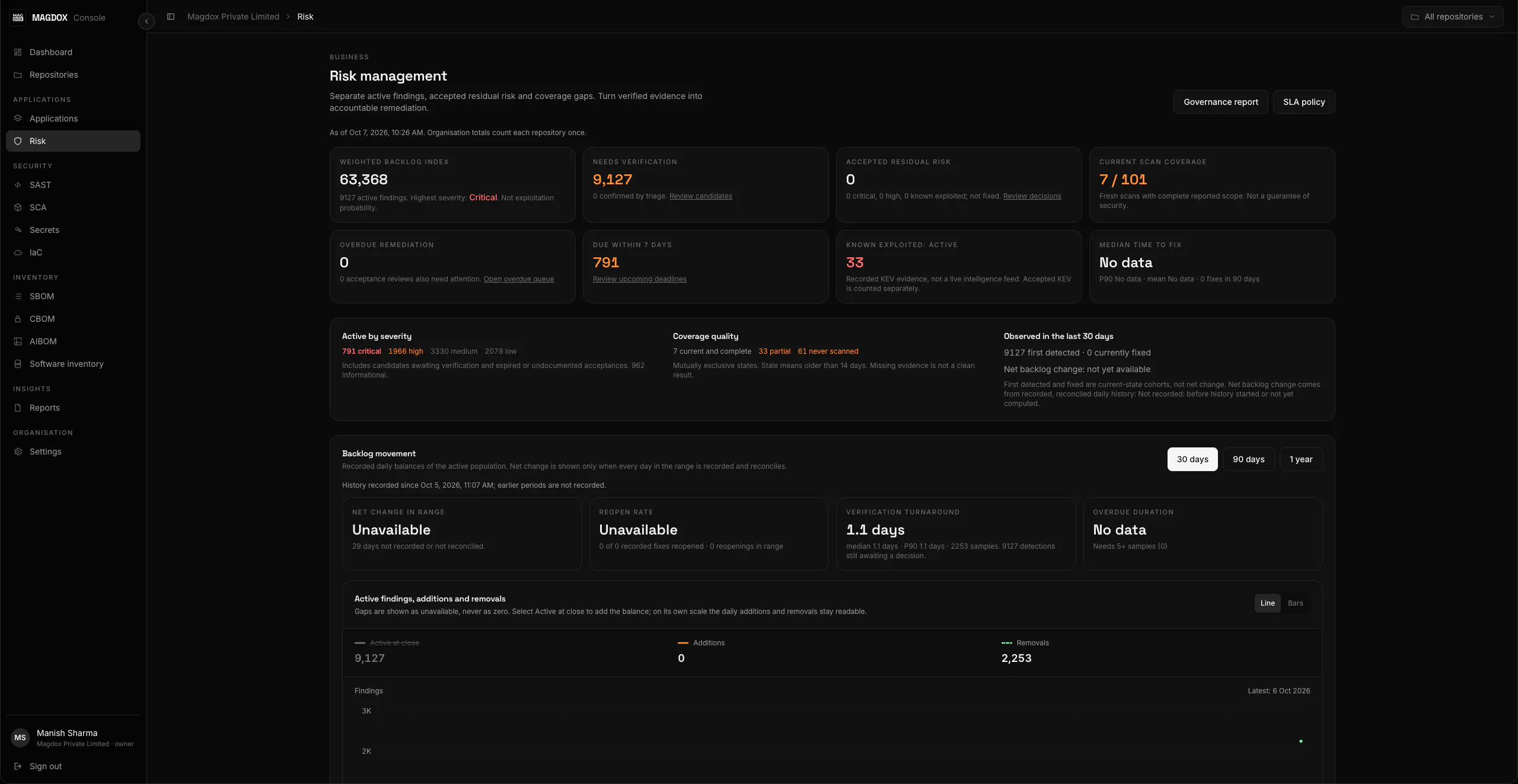Screen dimensions: 1518x784
Task: Click the 61 never scanned text
Action: [828, 351]
